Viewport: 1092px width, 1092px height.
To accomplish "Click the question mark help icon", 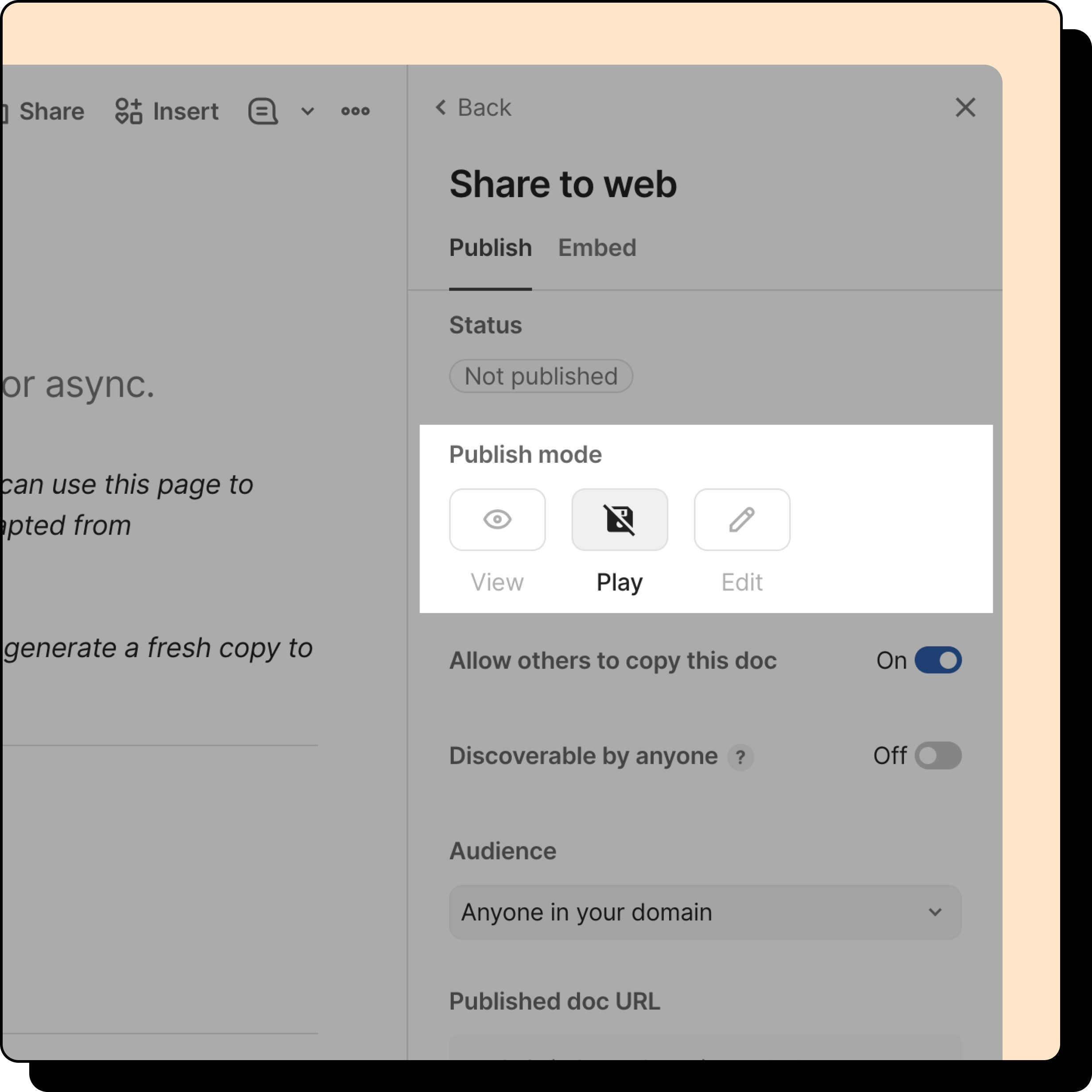I will (740, 757).
